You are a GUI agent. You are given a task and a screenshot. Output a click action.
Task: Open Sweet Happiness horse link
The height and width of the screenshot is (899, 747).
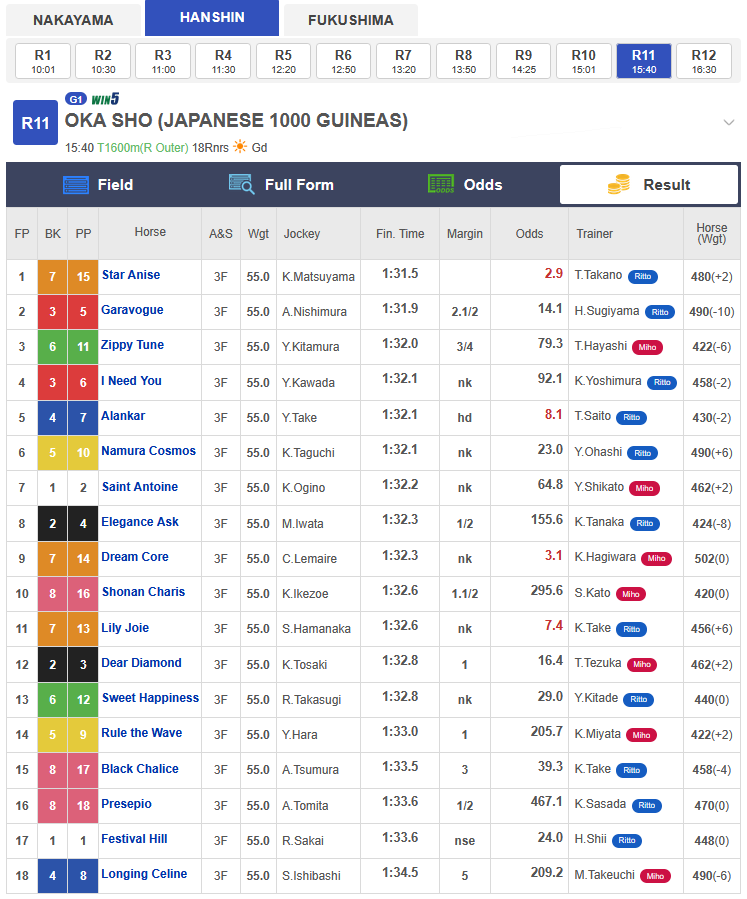point(150,698)
